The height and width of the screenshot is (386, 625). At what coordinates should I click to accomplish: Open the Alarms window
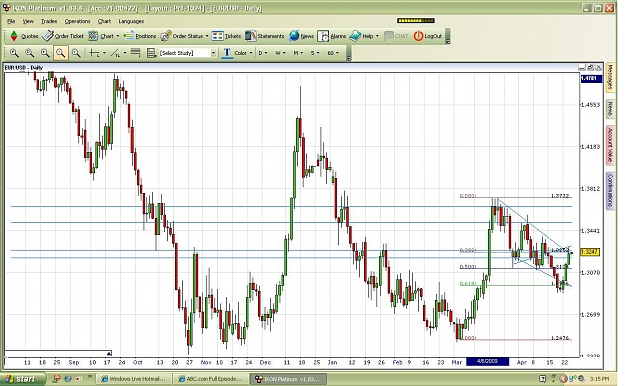coord(332,36)
